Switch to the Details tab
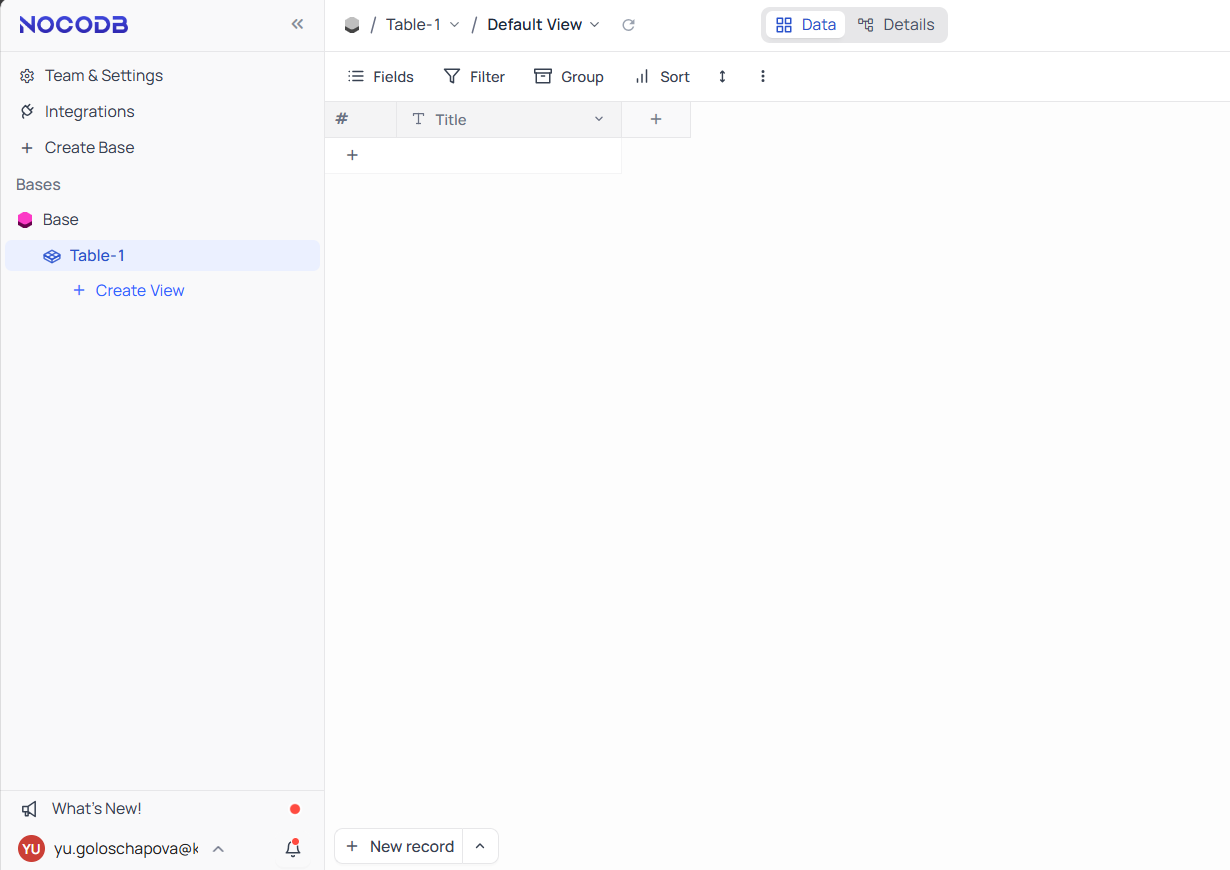This screenshot has height=870, width=1230. pyautogui.click(x=896, y=25)
